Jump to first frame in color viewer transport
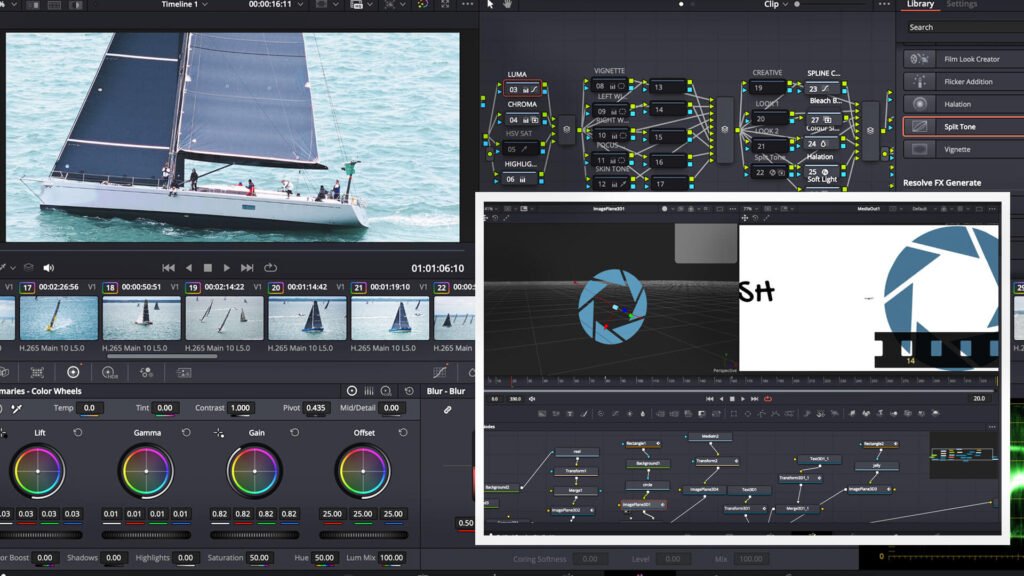1024x576 pixels. [168, 268]
